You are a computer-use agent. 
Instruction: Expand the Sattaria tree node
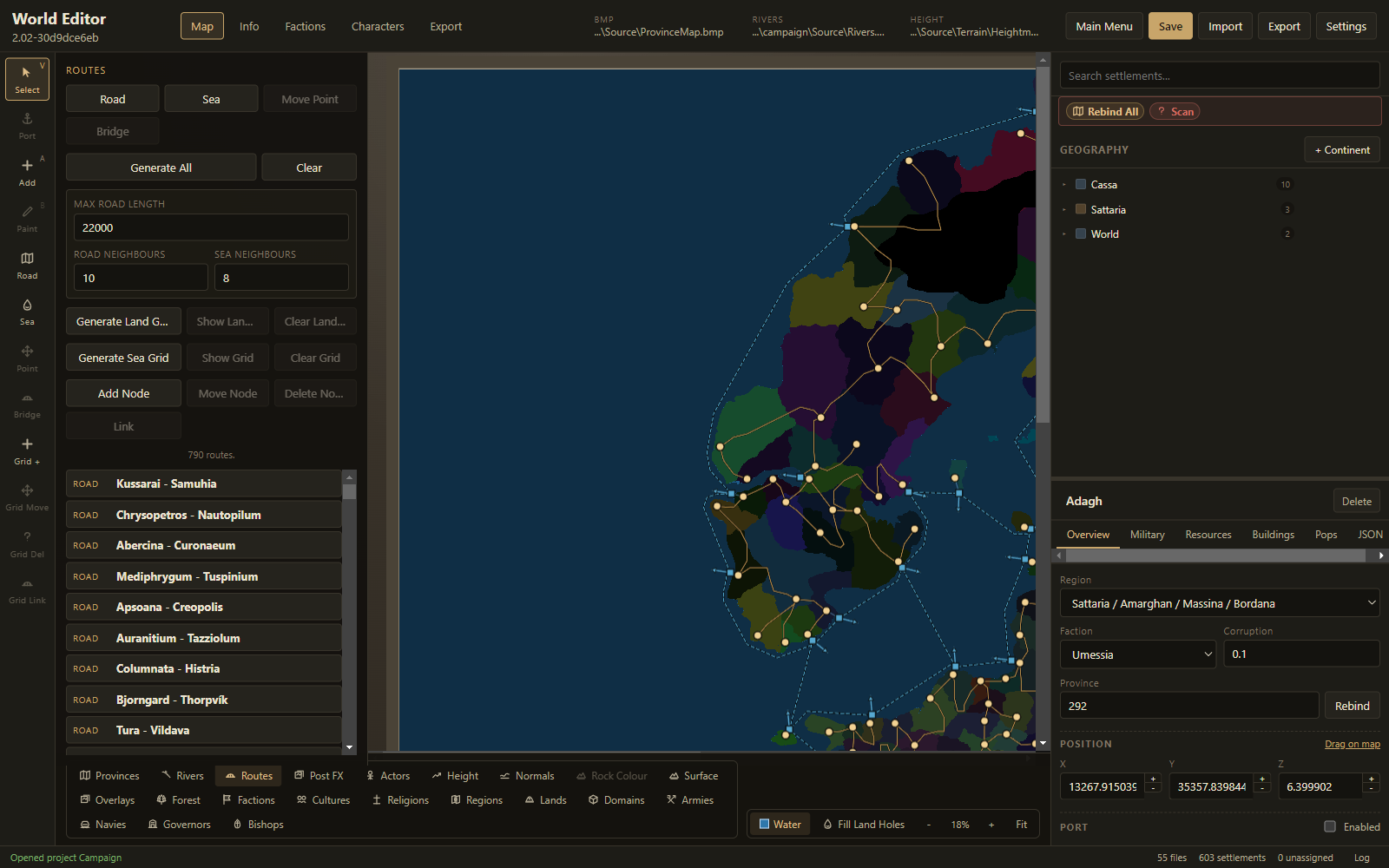pos(1064,209)
